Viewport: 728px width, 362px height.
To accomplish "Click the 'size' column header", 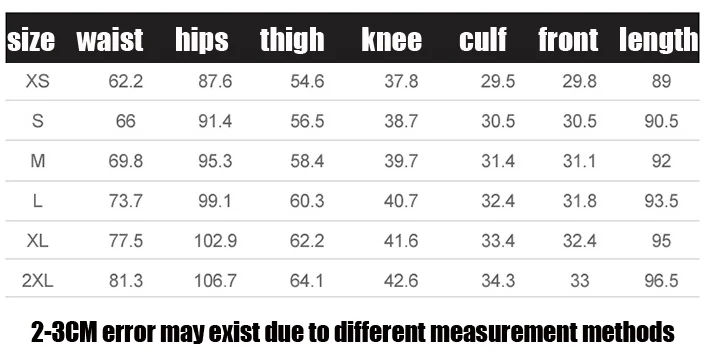I will pos(31,40).
